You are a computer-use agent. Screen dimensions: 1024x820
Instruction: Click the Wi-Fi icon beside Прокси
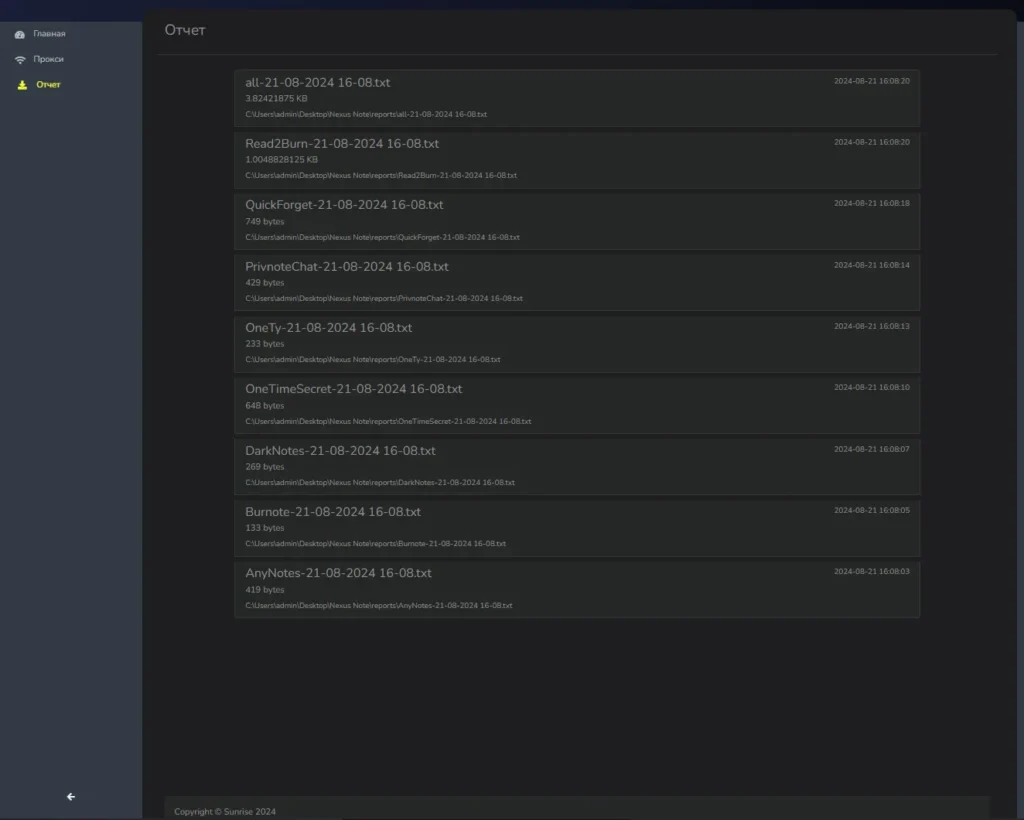coord(19,59)
